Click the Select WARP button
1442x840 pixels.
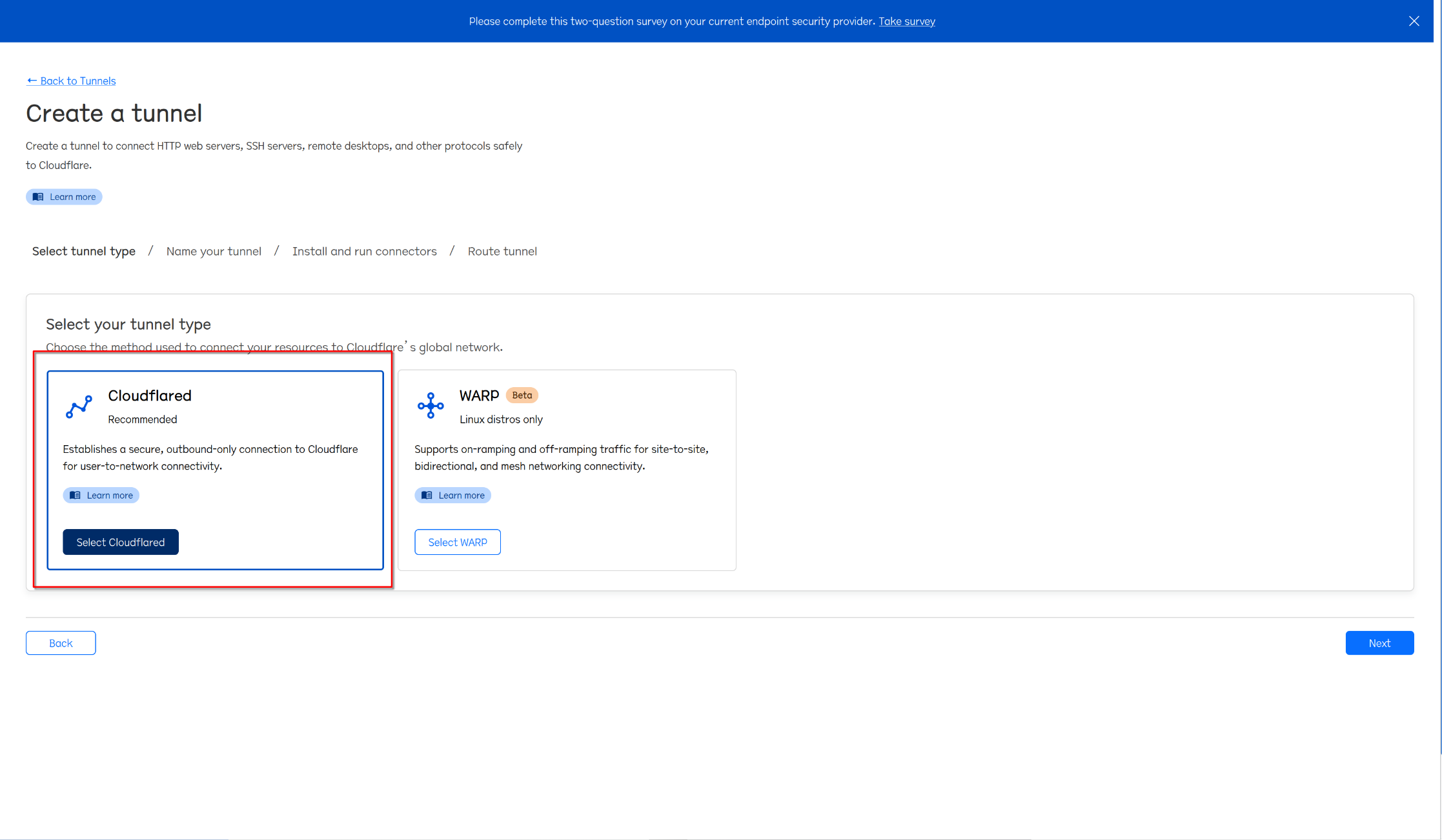458,542
